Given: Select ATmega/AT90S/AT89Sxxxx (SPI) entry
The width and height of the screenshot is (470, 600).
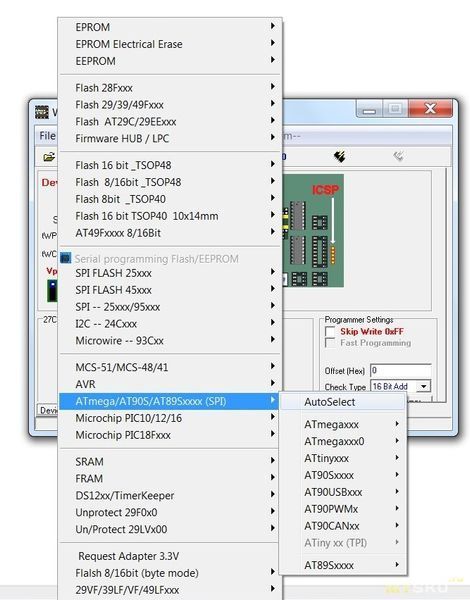Looking at the screenshot, I should [x=170, y=401].
